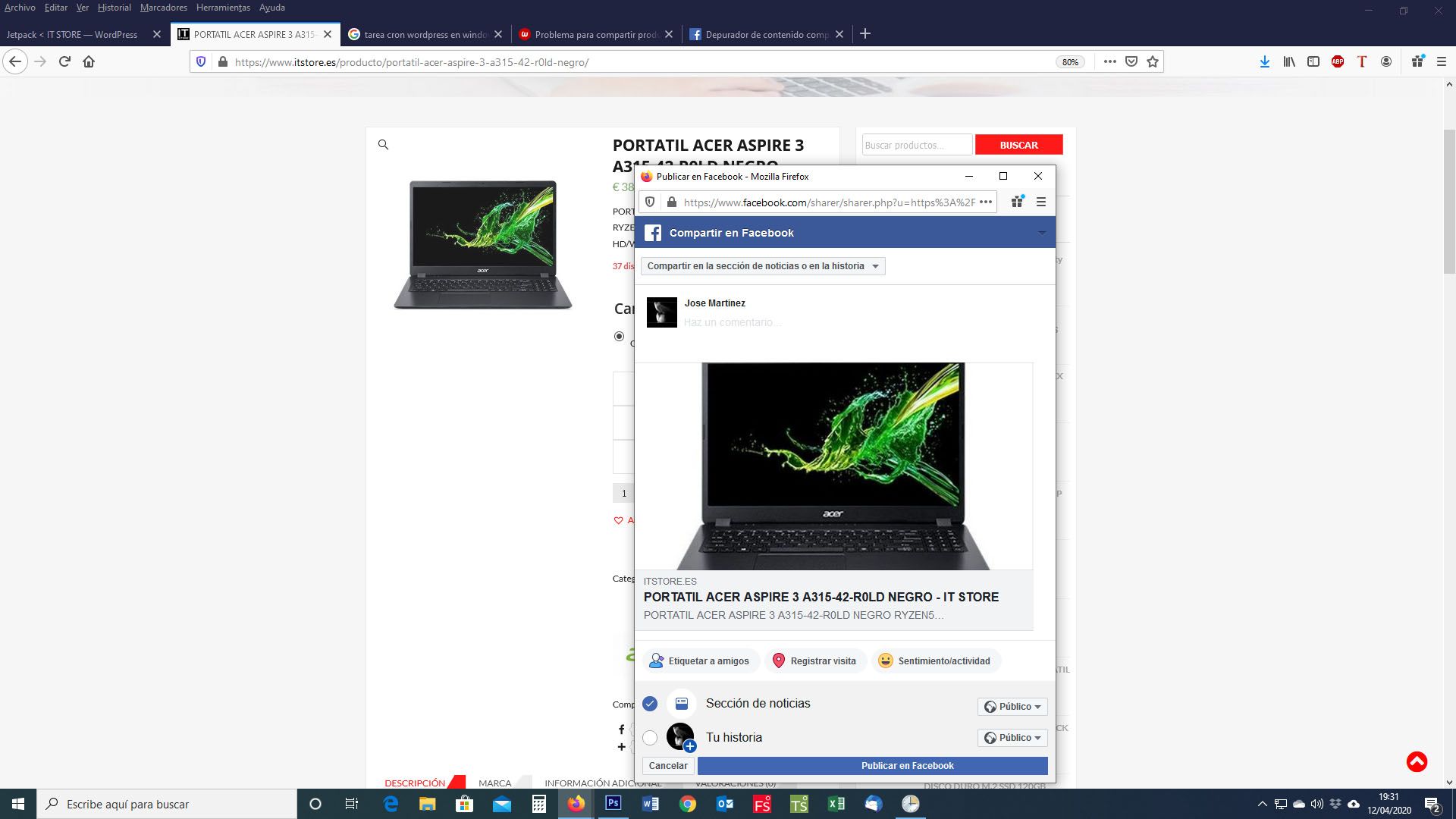This screenshot has width=1456, height=819.
Task: Open new browser tab with plus button
Action: (865, 34)
